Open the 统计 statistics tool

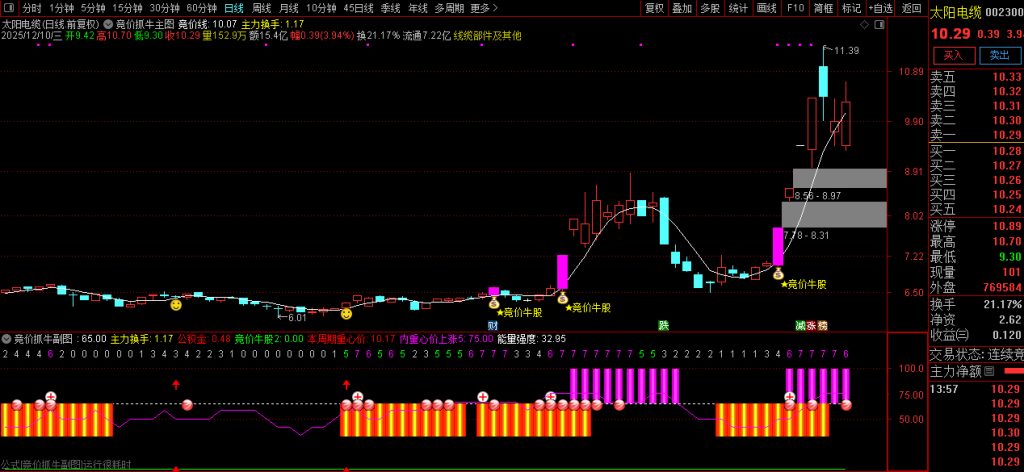(x=738, y=8)
